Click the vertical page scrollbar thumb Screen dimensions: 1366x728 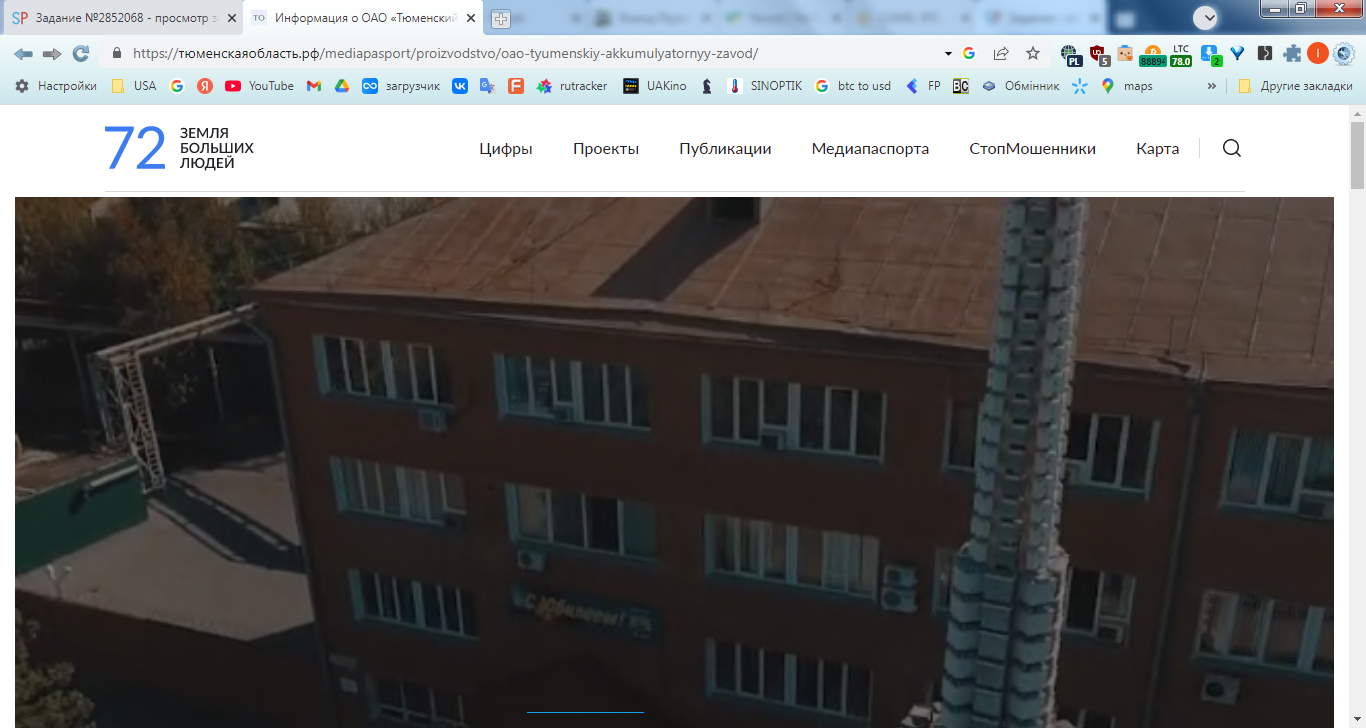(1357, 155)
